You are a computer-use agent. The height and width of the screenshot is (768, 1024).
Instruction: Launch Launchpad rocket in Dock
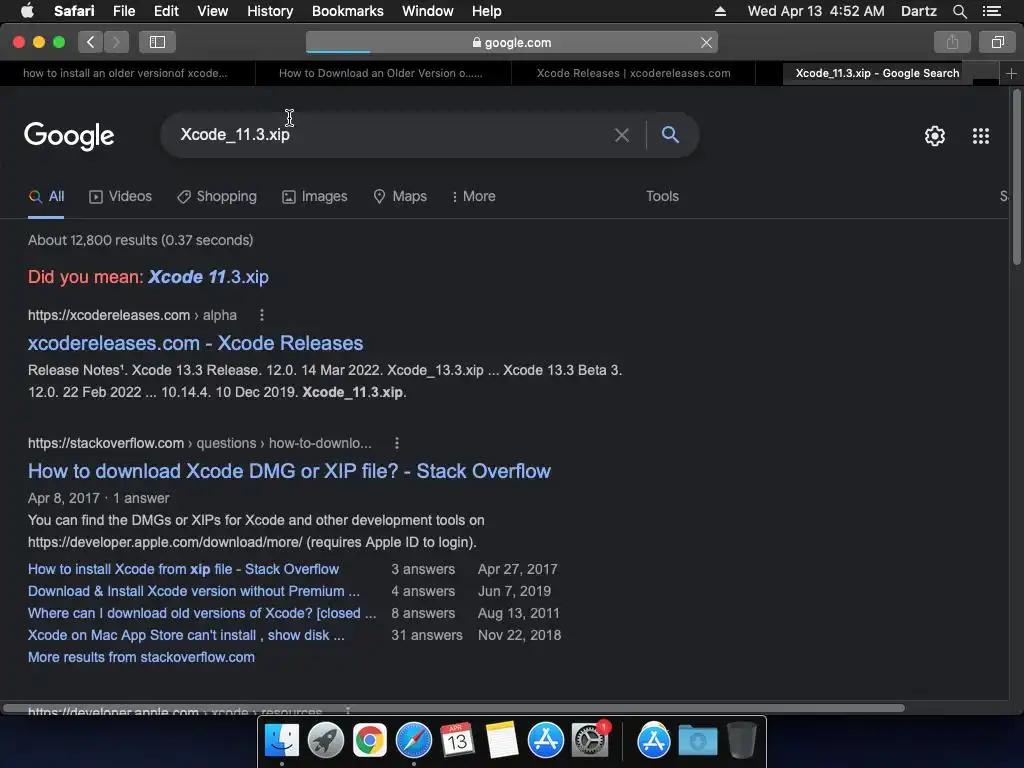tap(325, 741)
